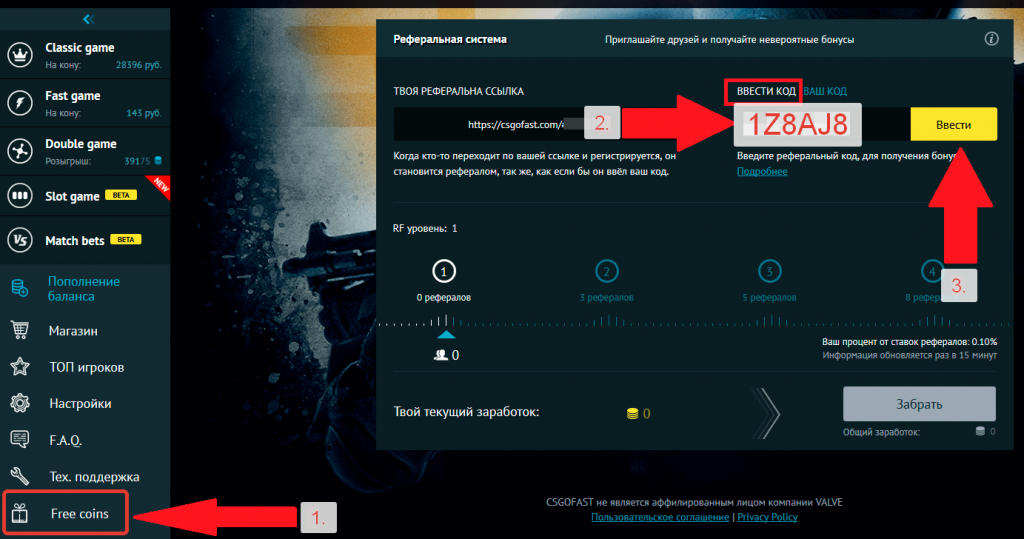Open the Slot game menu entry
This screenshot has width=1024, height=539.
point(85,196)
